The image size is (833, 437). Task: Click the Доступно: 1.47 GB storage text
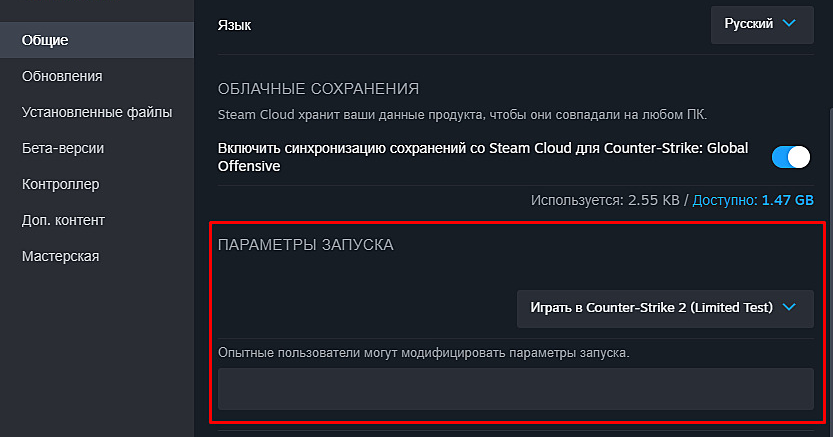pyautogui.click(x=753, y=201)
